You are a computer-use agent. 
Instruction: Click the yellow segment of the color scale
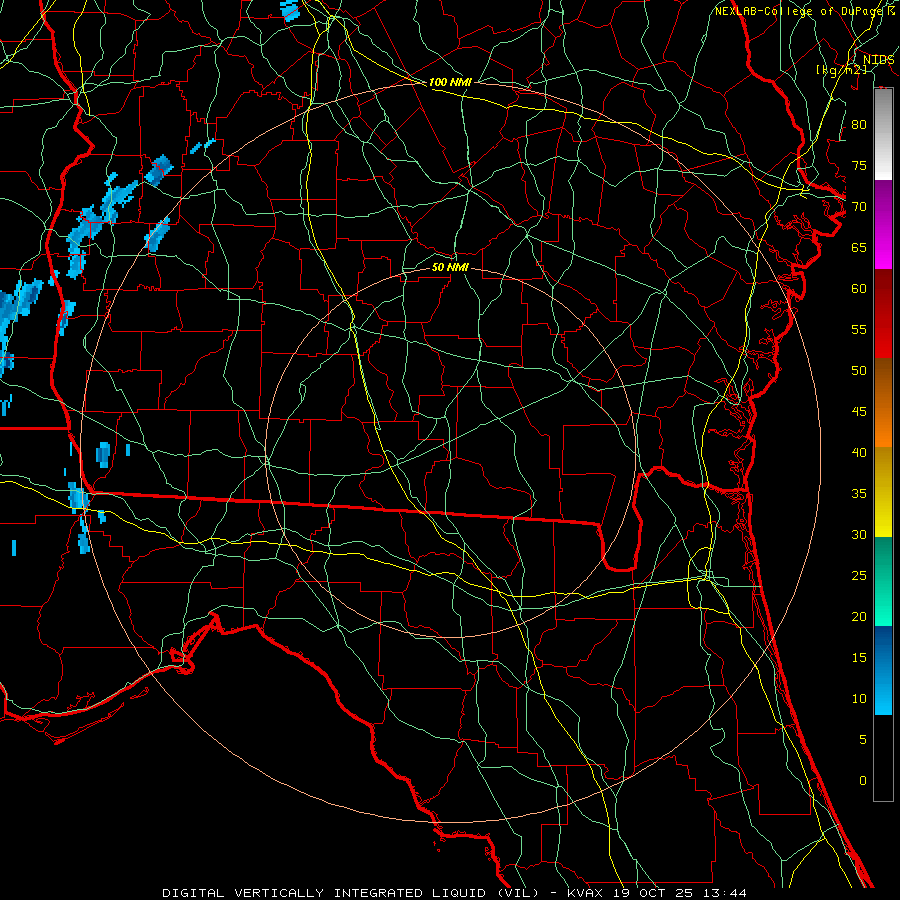883,492
